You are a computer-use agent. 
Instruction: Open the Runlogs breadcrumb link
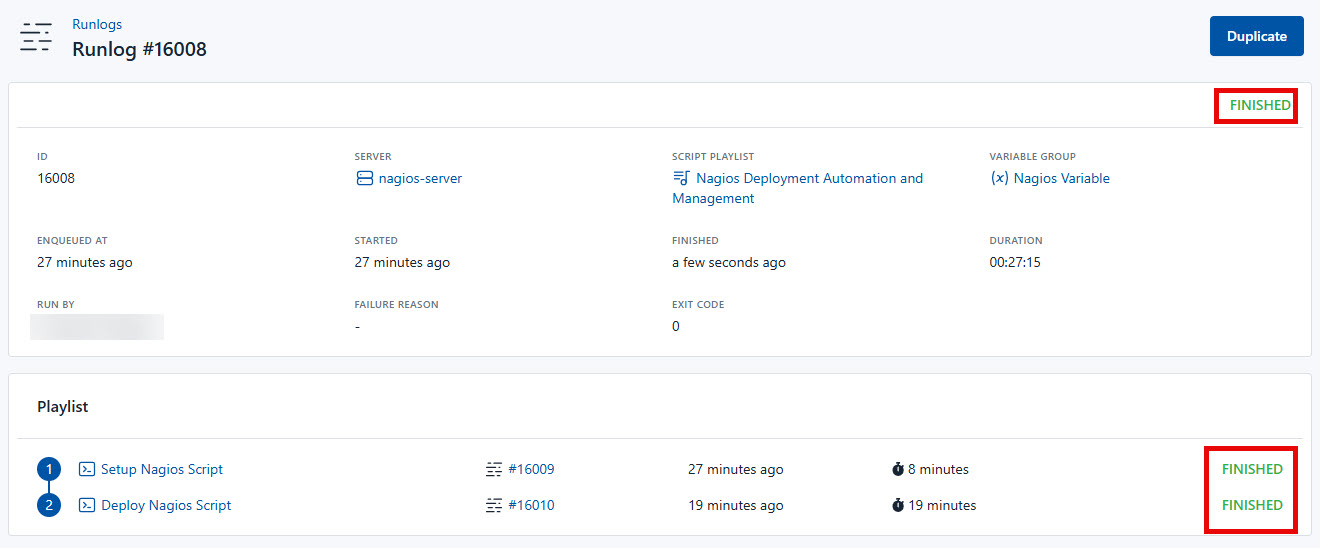97,24
